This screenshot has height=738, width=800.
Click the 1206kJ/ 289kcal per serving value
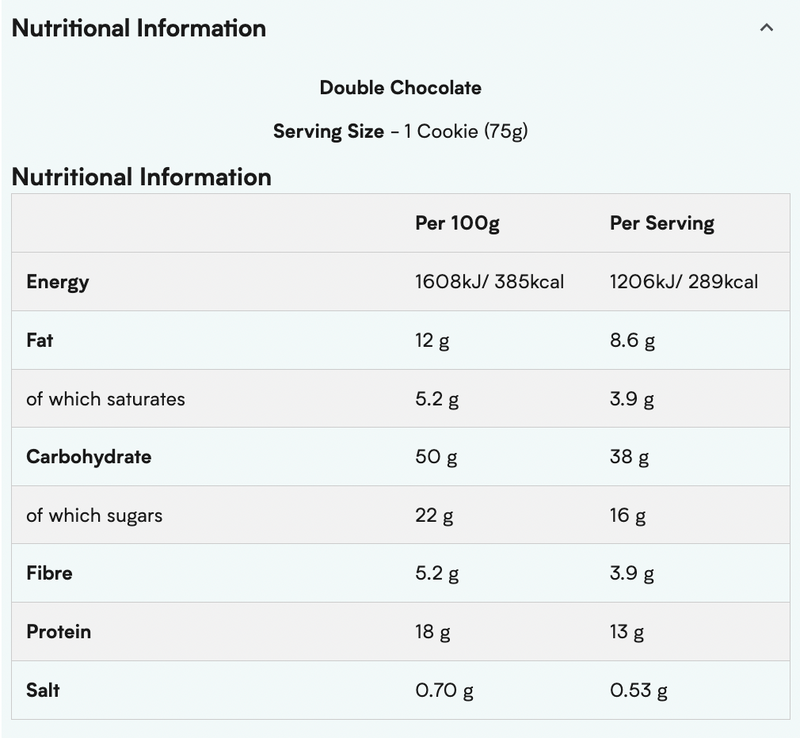683,282
